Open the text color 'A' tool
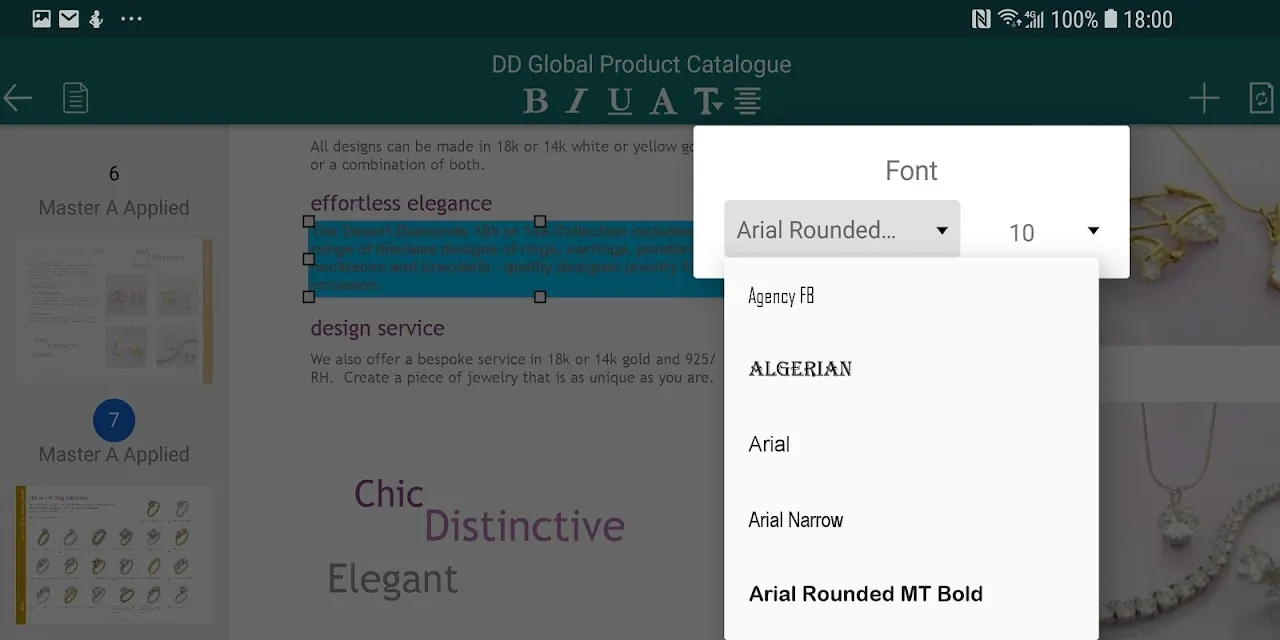 (663, 101)
